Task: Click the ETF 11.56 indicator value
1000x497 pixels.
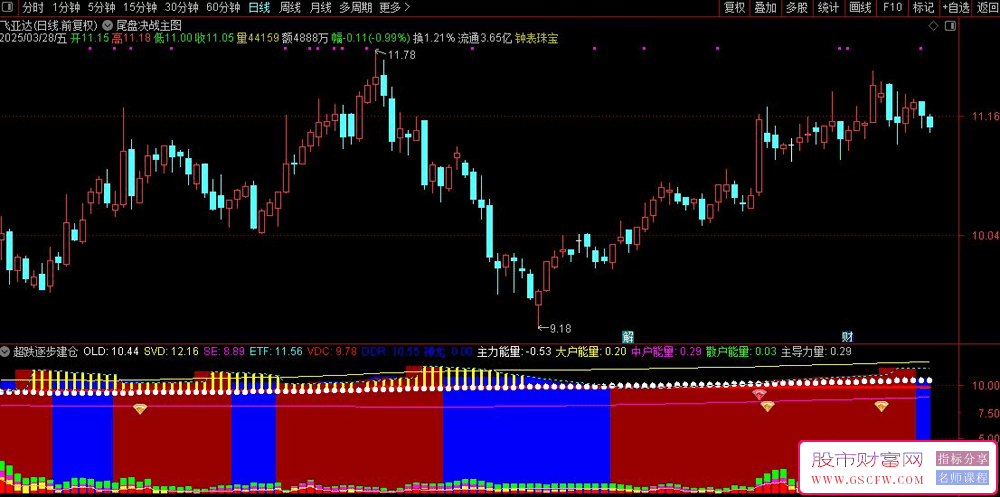Action: [276, 352]
